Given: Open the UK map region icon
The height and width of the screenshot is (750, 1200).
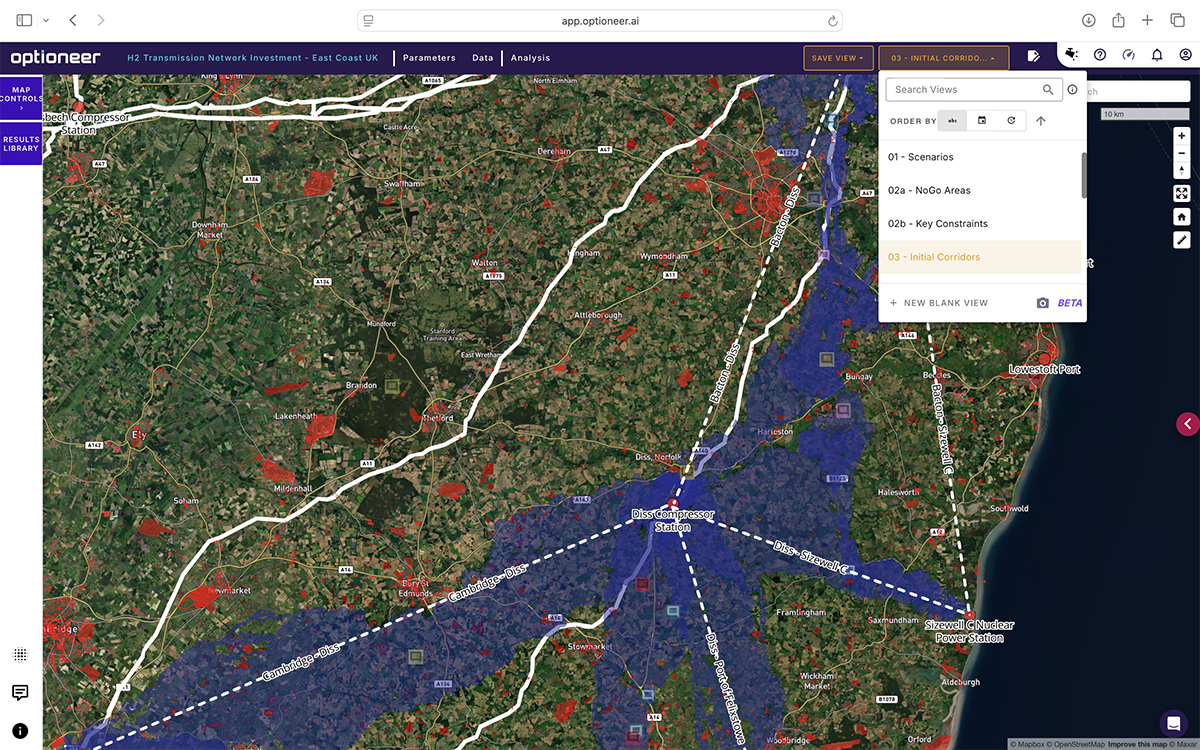Looking at the screenshot, I should [1072, 55].
